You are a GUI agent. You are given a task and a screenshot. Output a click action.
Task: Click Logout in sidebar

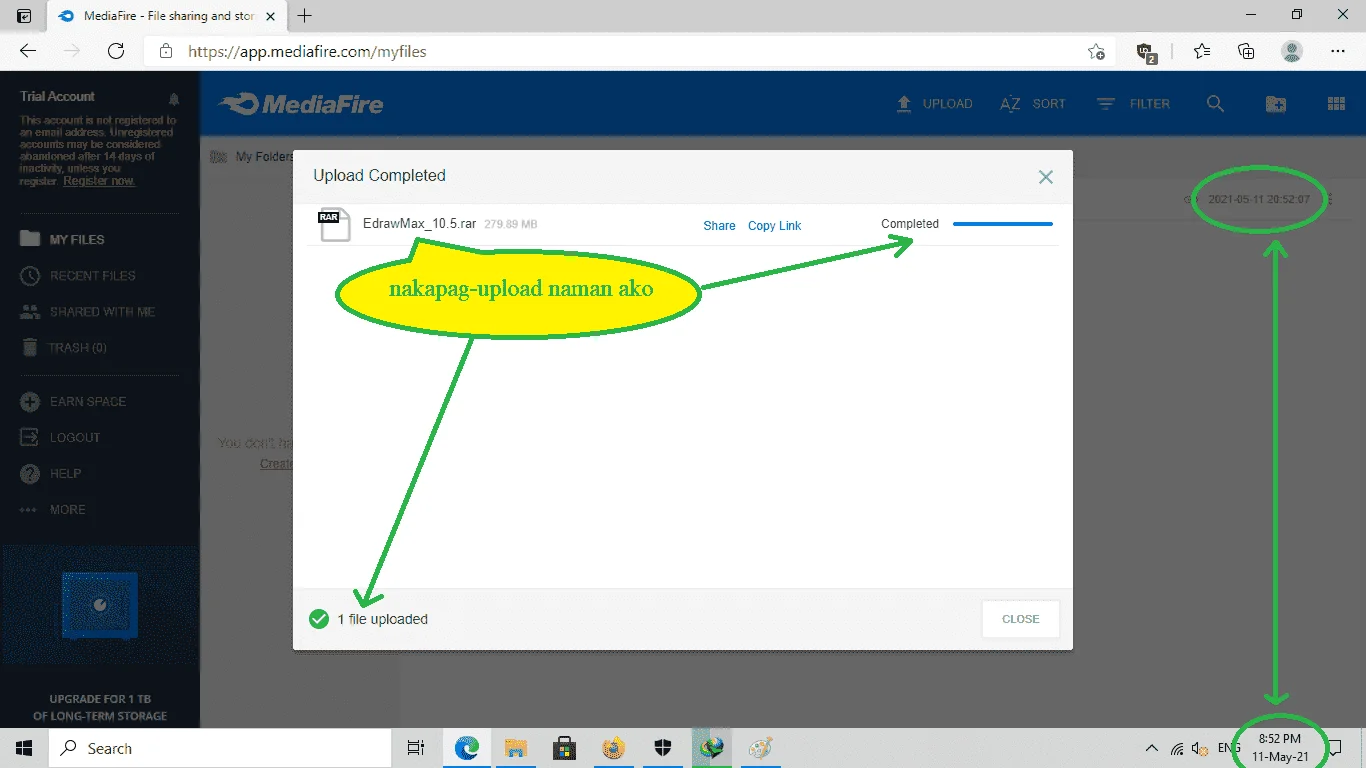tap(60, 437)
